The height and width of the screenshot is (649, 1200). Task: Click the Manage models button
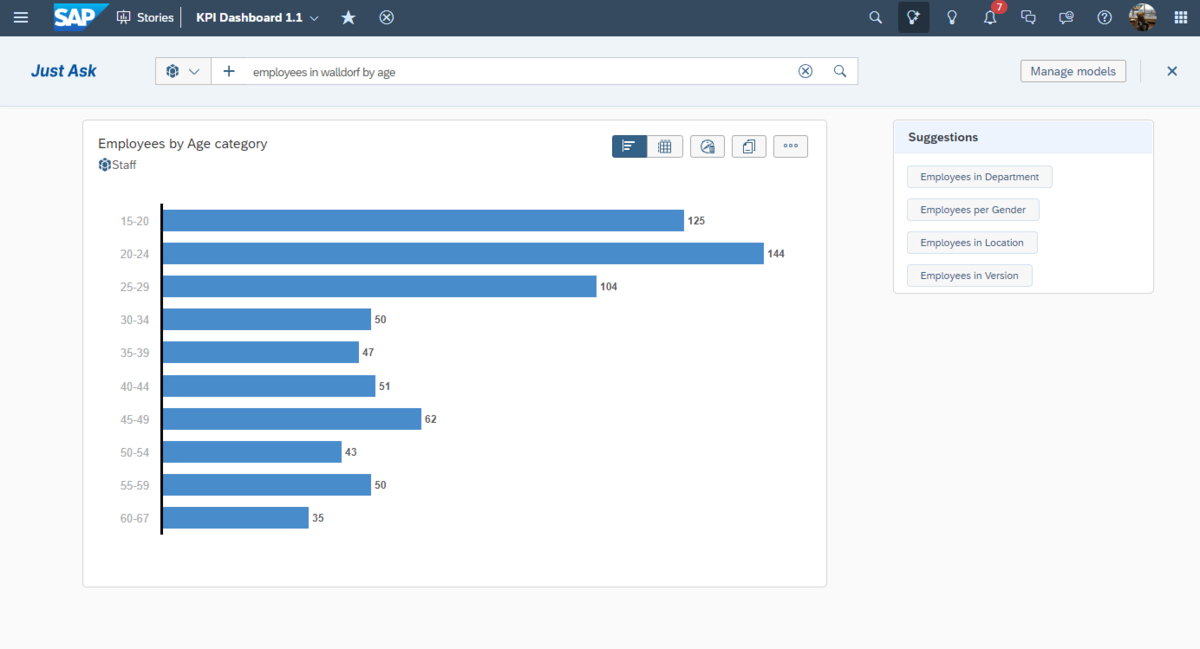coord(1073,71)
